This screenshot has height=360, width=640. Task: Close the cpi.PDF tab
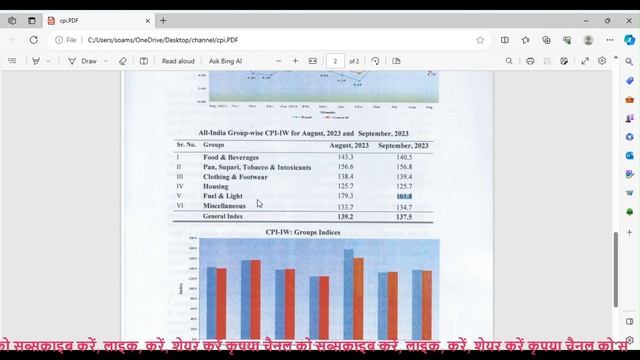pos(148,20)
